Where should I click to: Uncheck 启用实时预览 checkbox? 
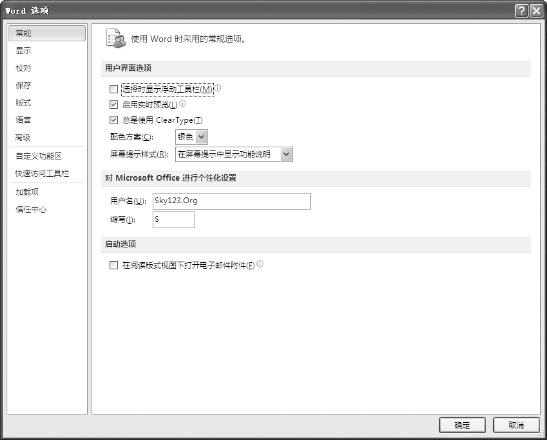113,104
